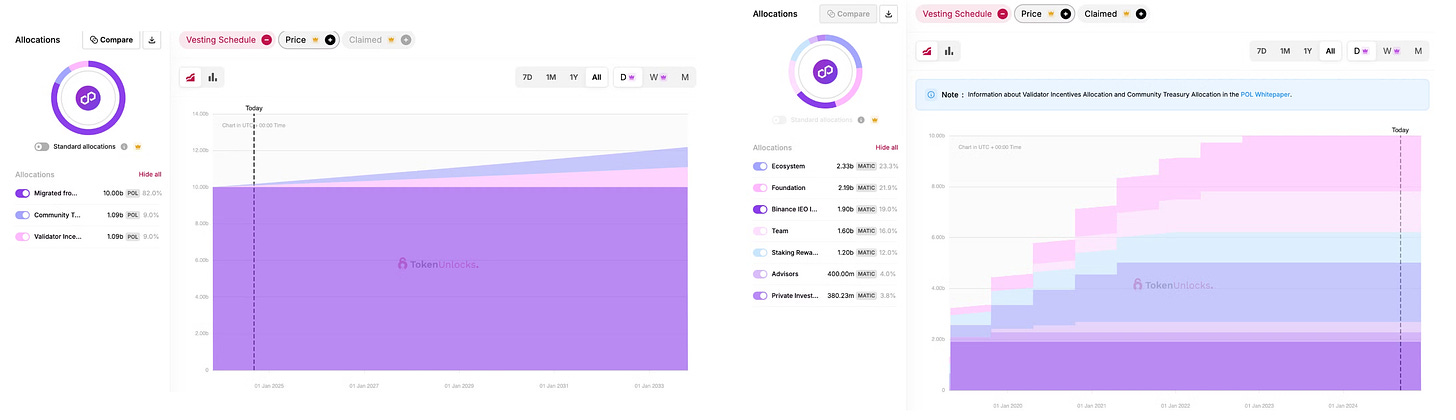Open info icon beside POL Standard allocations
The image size is (1456, 420).
[x=124, y=146]
